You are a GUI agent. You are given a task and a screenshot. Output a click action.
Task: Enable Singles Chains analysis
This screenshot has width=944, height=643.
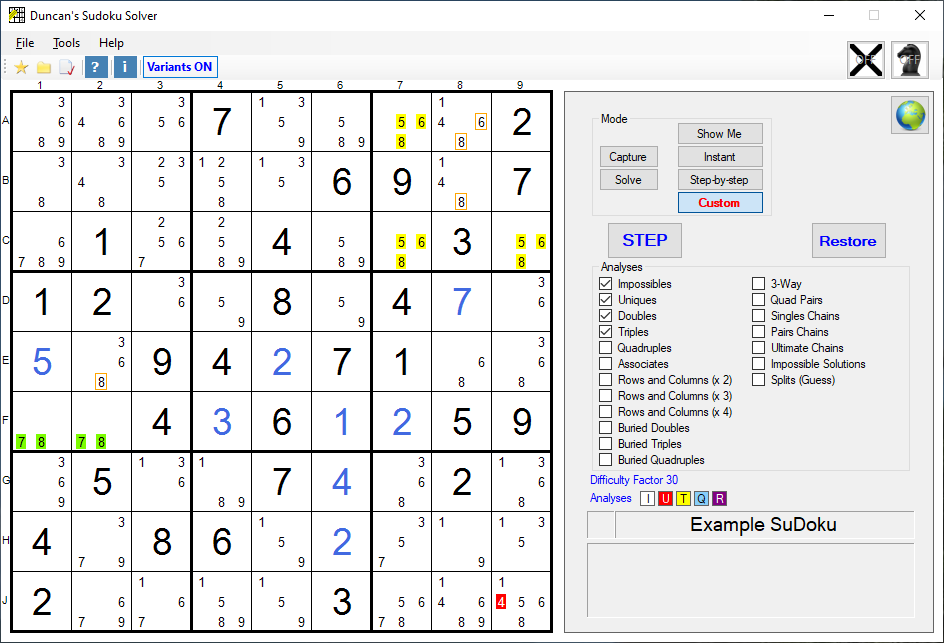(x=759, y=315)
